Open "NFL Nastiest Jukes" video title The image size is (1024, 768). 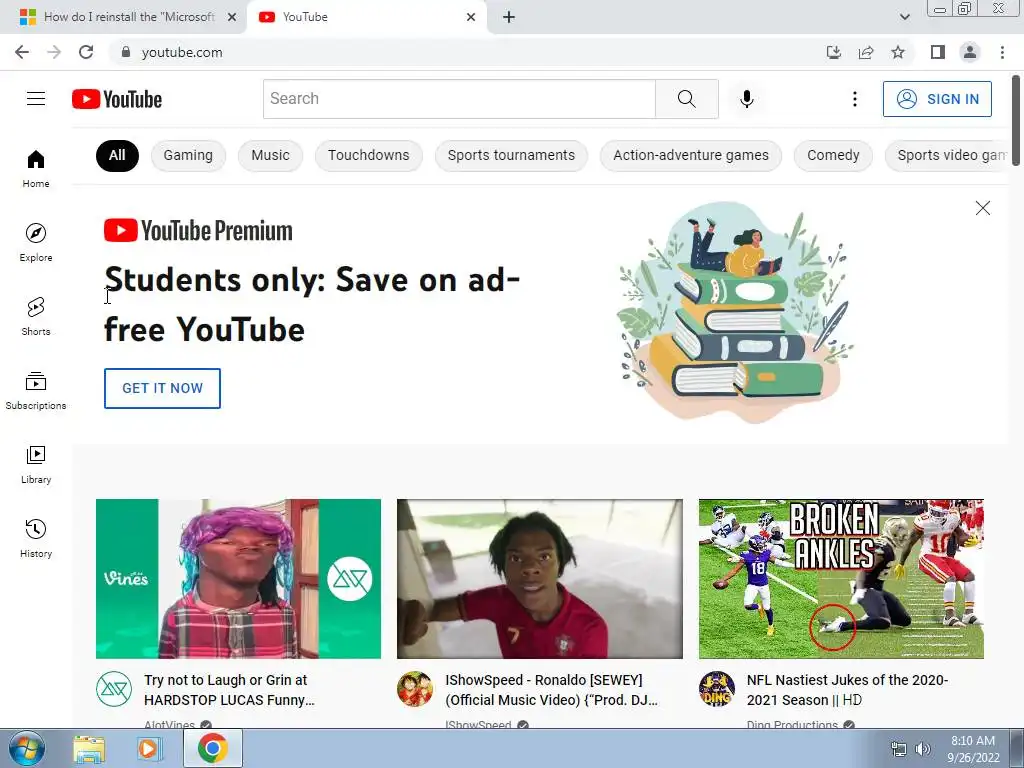847,690
